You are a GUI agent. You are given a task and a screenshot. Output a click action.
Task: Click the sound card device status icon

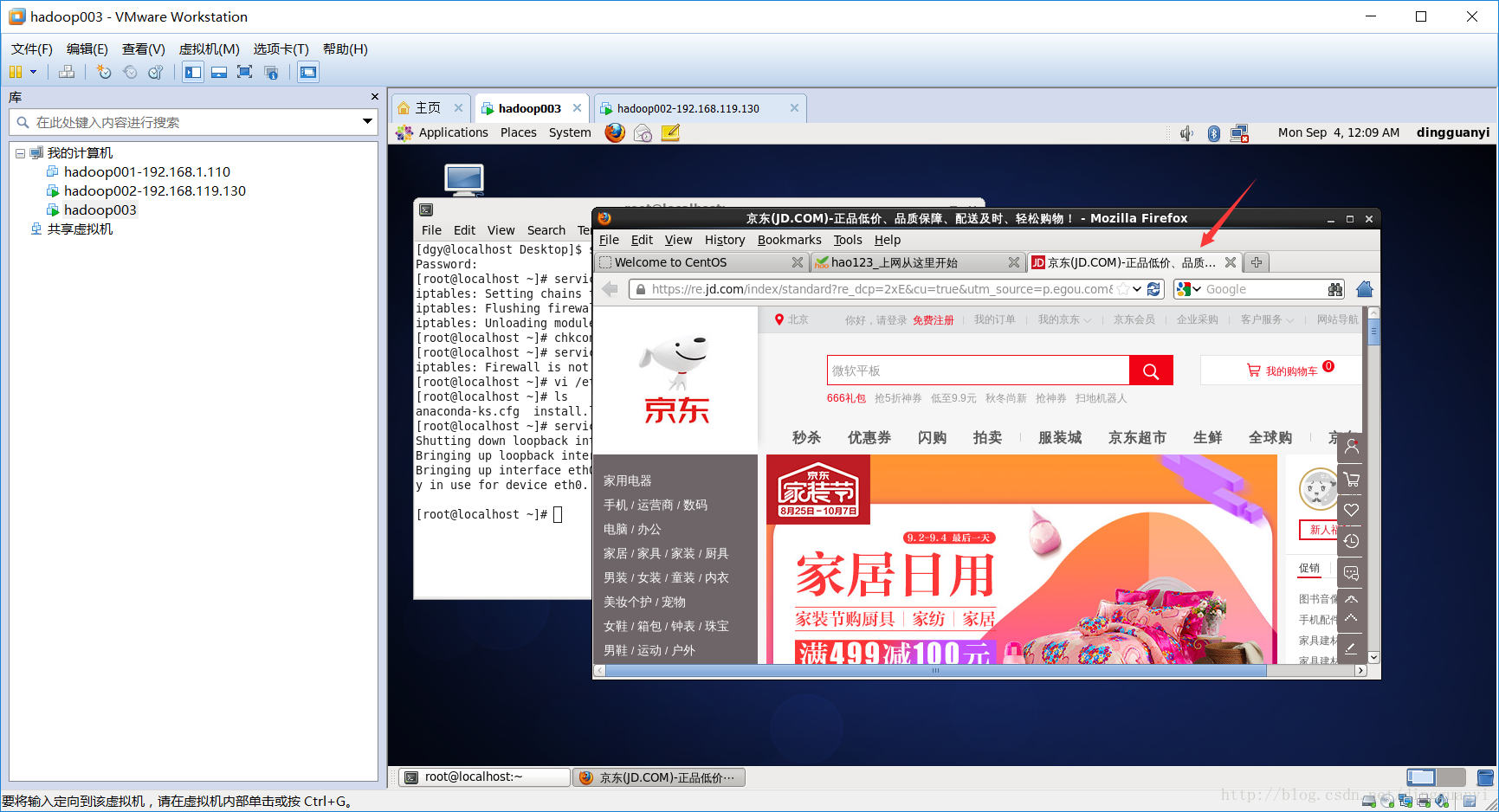(1442, 802)
